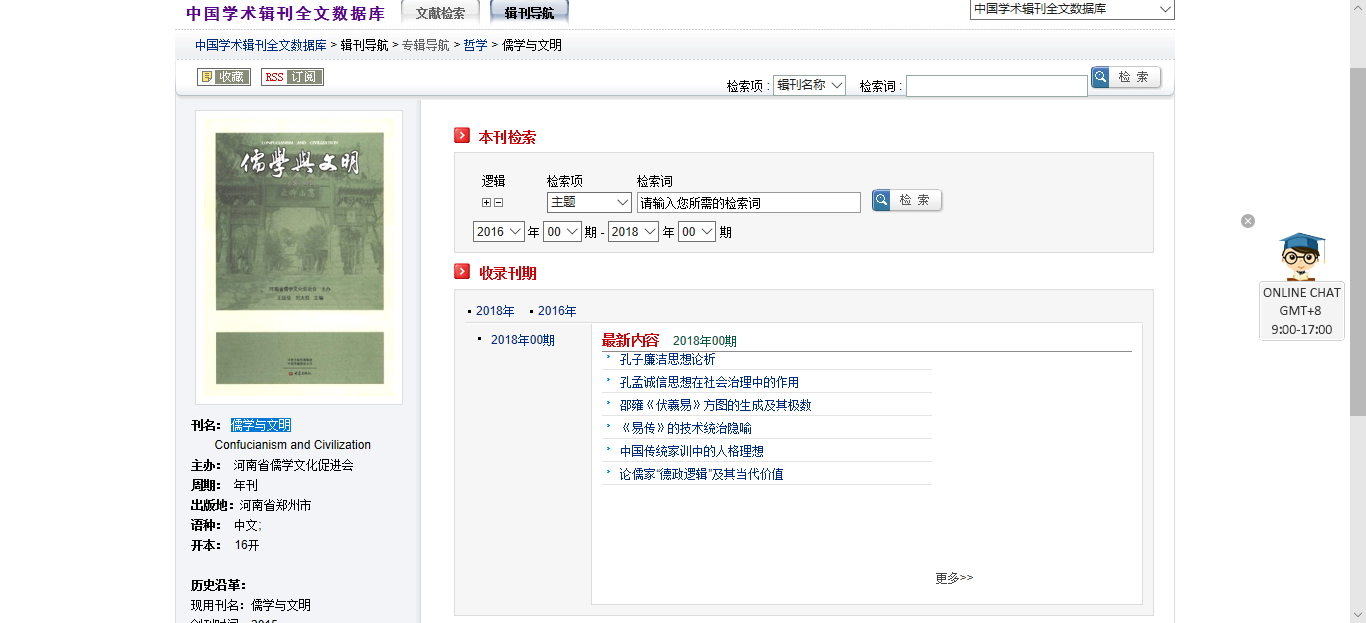The width and height of the screenshot is (1366, 623).
Task: Go to 哲学 in the breadcrumb
Action: 476,45
